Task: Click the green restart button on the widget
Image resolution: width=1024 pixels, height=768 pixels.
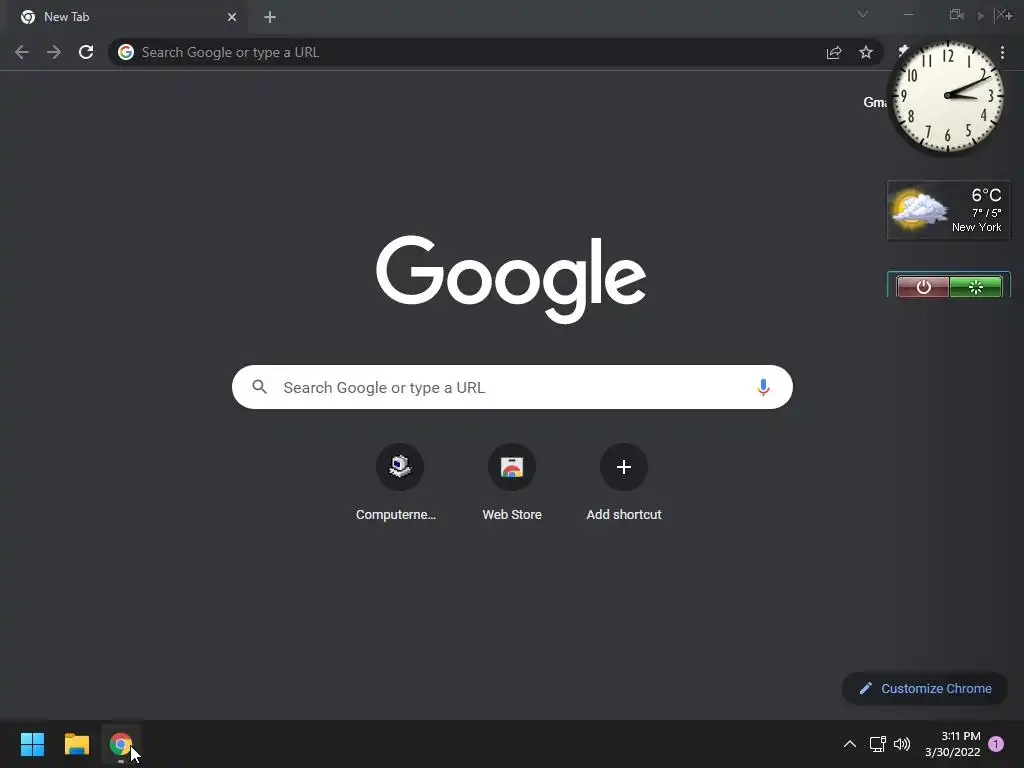Action: pyautogui.click(x=975, y=287)
